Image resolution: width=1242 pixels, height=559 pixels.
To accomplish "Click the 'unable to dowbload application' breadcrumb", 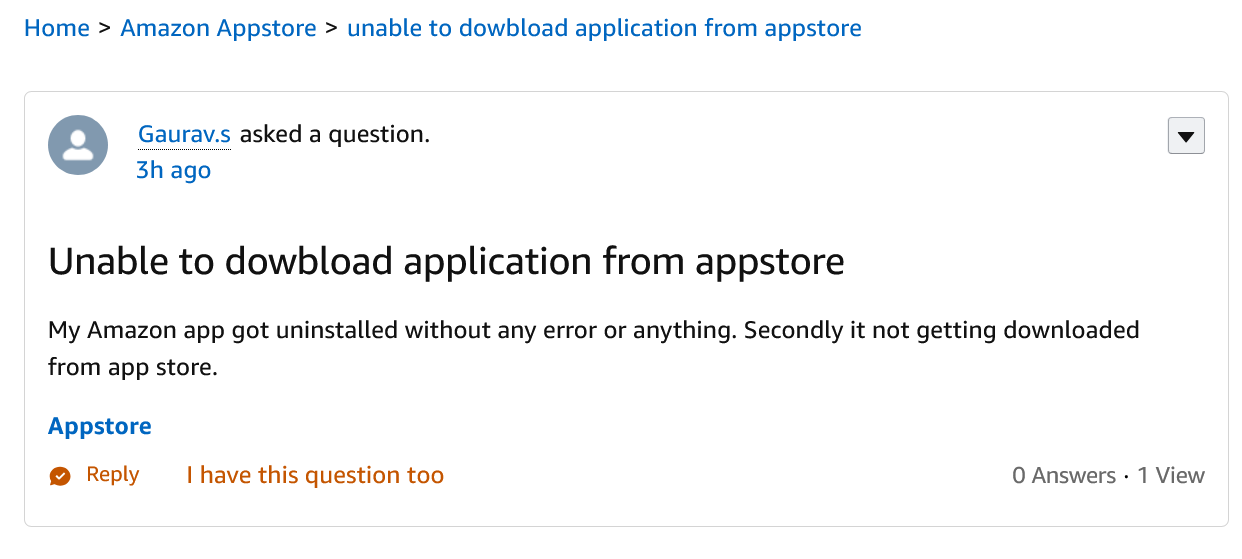I will coord(604,28).
